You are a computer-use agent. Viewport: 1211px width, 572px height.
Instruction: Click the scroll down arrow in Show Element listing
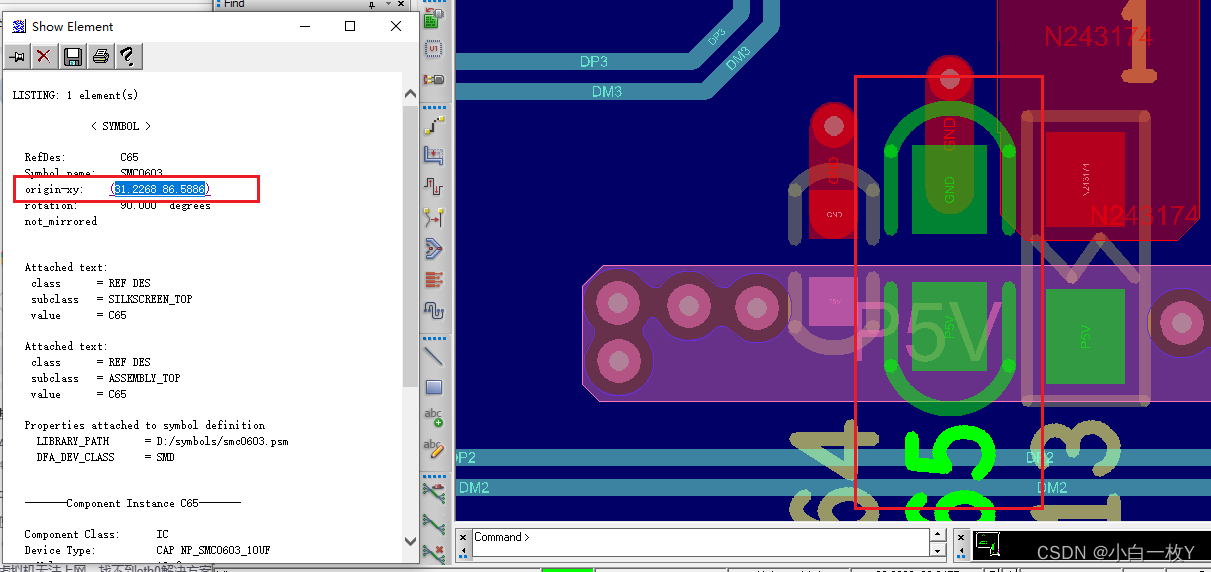410,541
